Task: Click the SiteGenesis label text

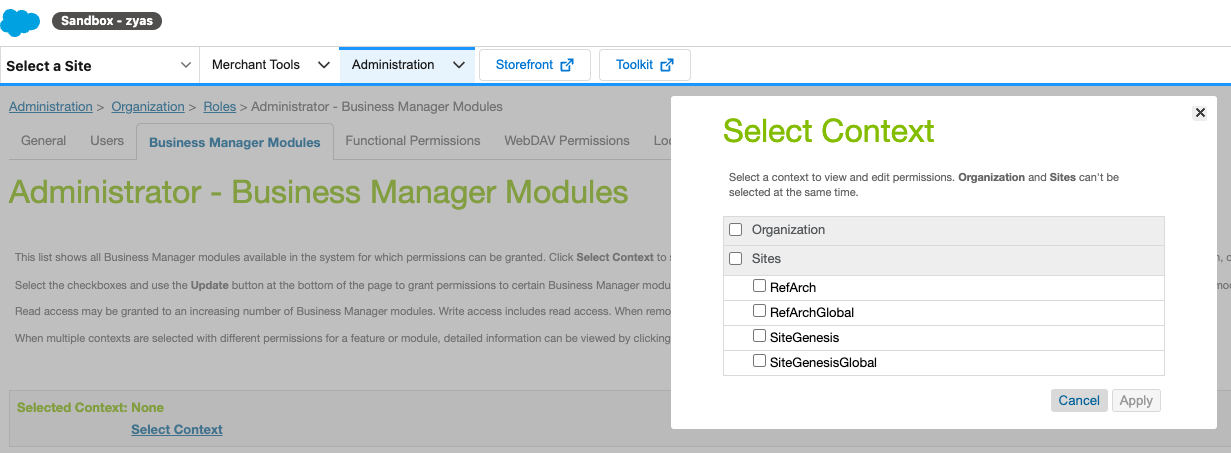Action: 804,338
